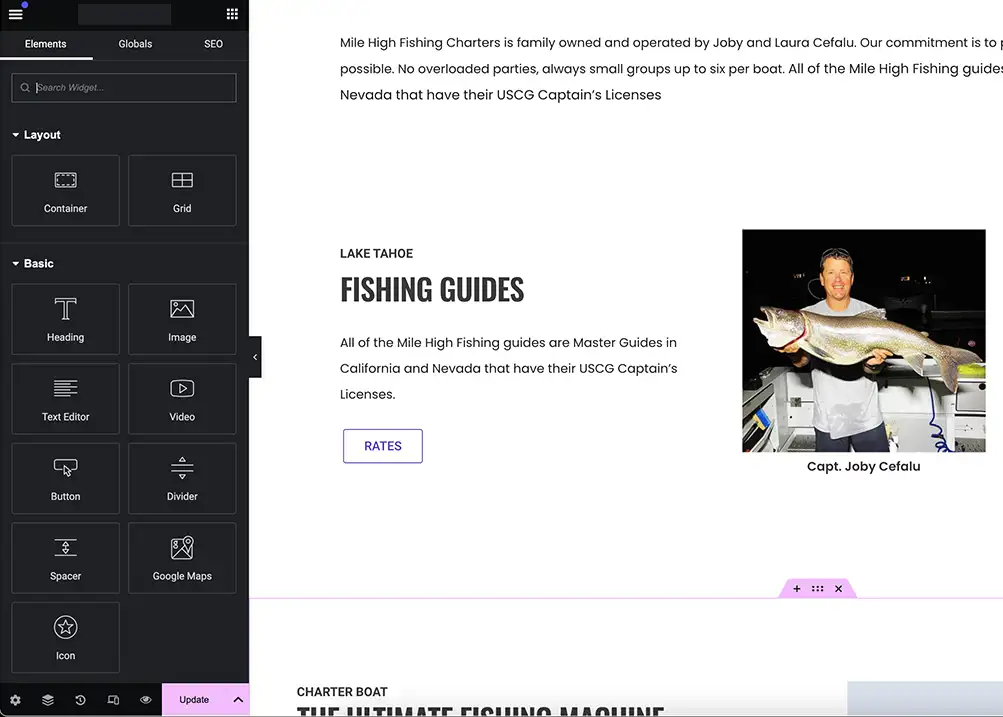The height and width of the screenshot is (717, 1003).
Task: Focus the Search Widget field
Action: coord(124,88)
